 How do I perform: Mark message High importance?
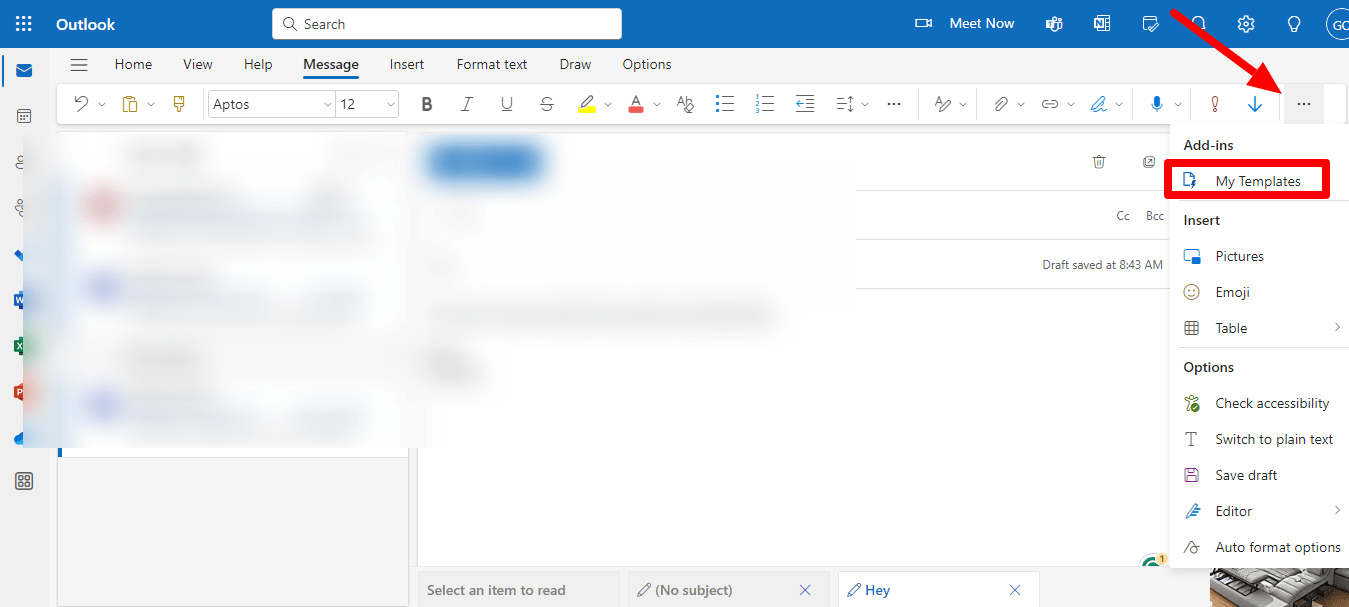point(1215,104)
